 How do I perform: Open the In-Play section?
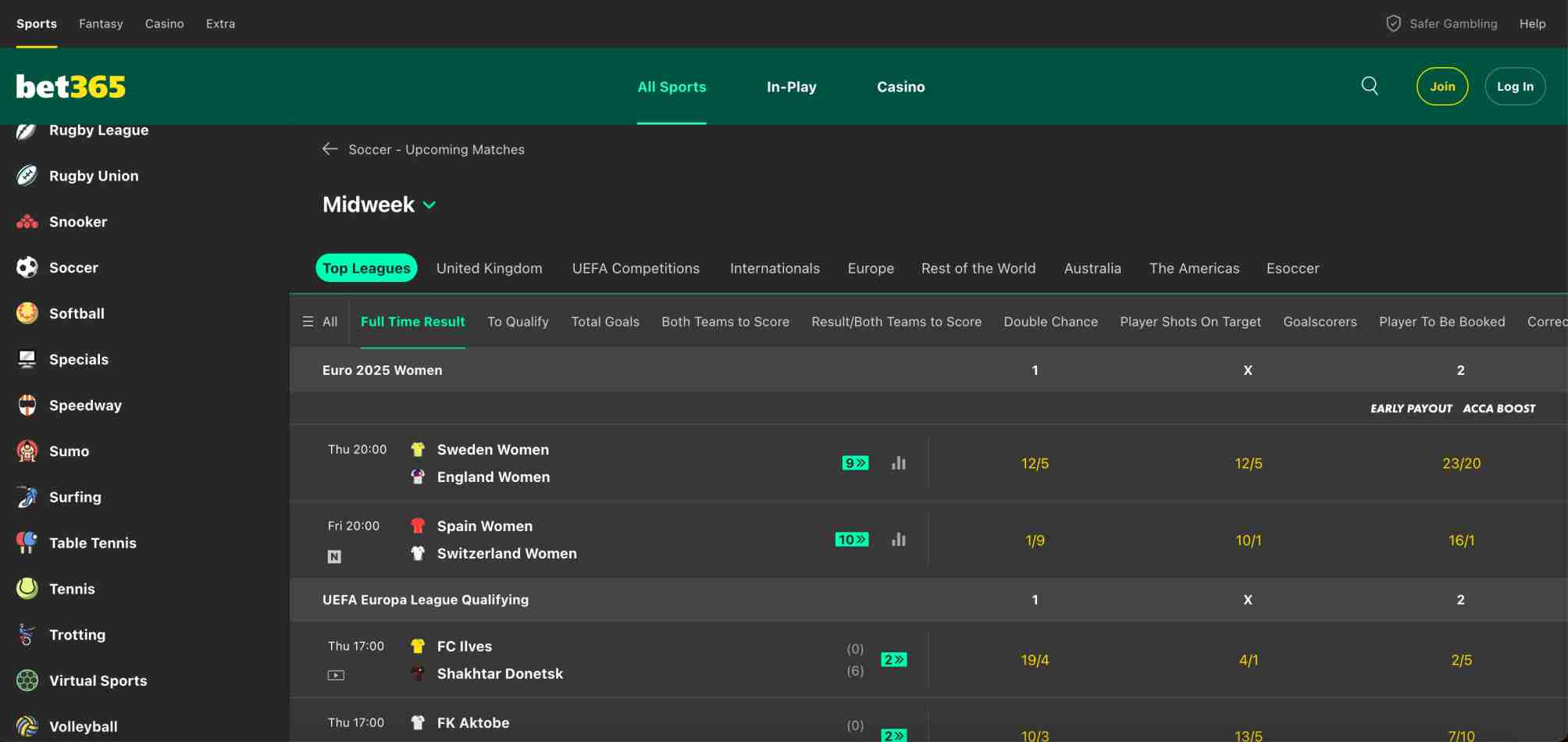point(791,87)
